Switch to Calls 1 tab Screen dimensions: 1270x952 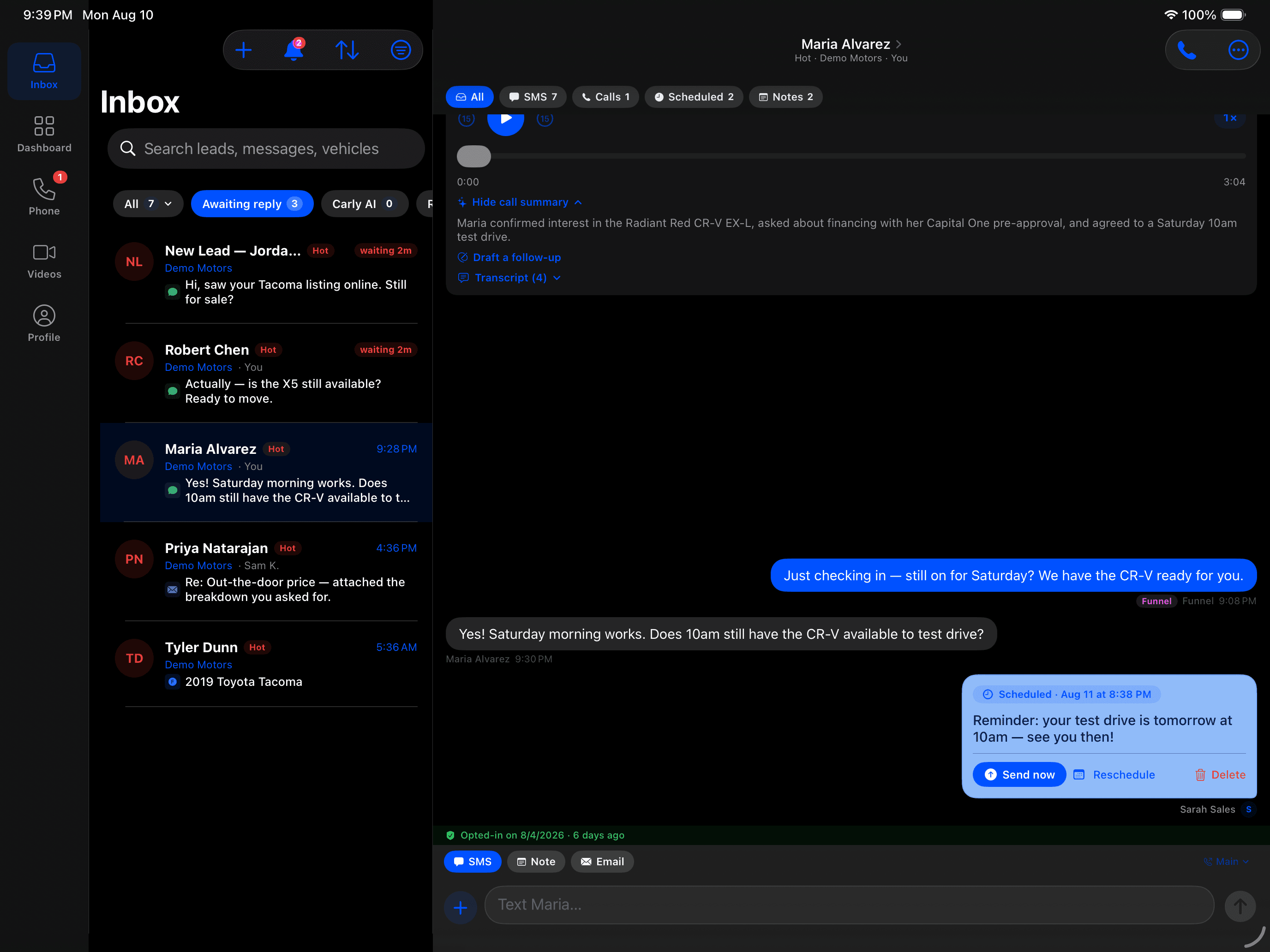point(605,97)
